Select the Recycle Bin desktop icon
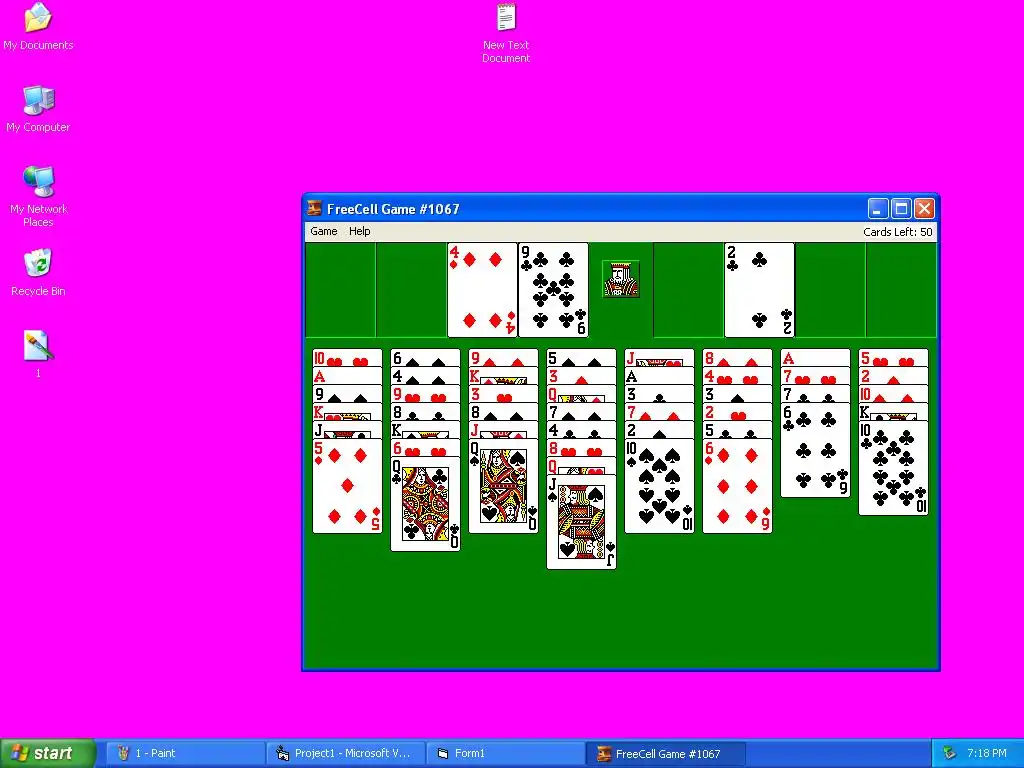 [x=38, y=273]
